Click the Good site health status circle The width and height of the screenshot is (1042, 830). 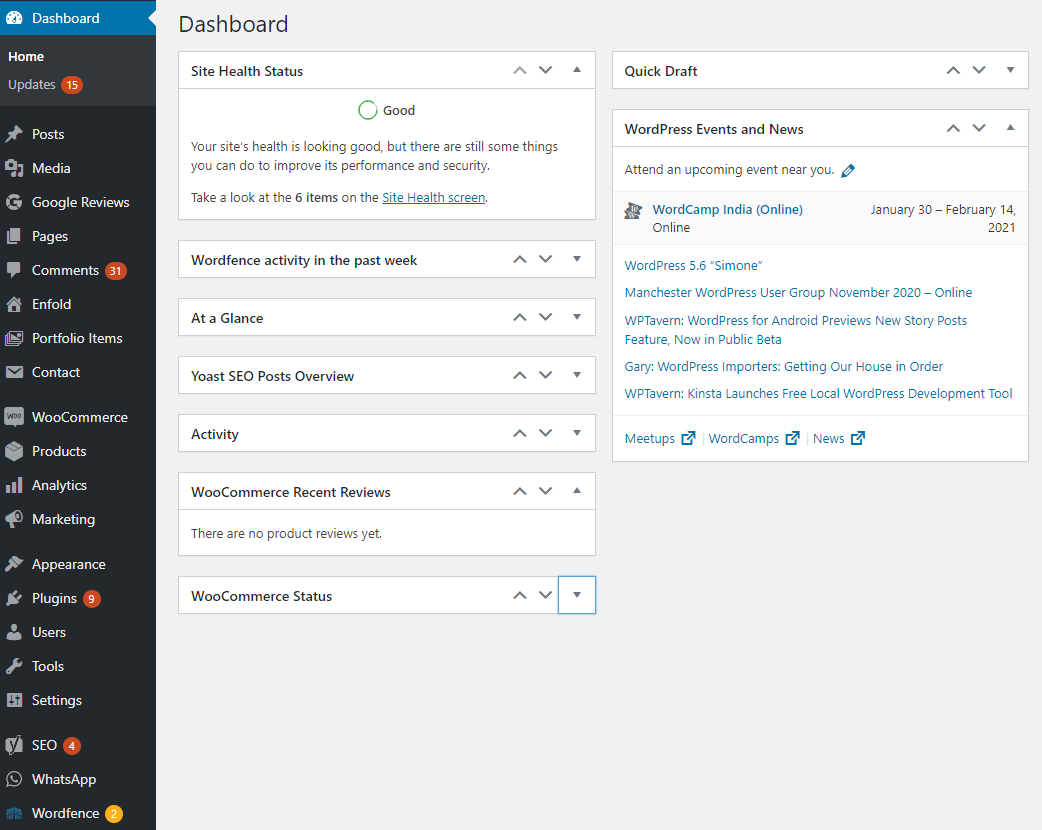tap(367, 110)
